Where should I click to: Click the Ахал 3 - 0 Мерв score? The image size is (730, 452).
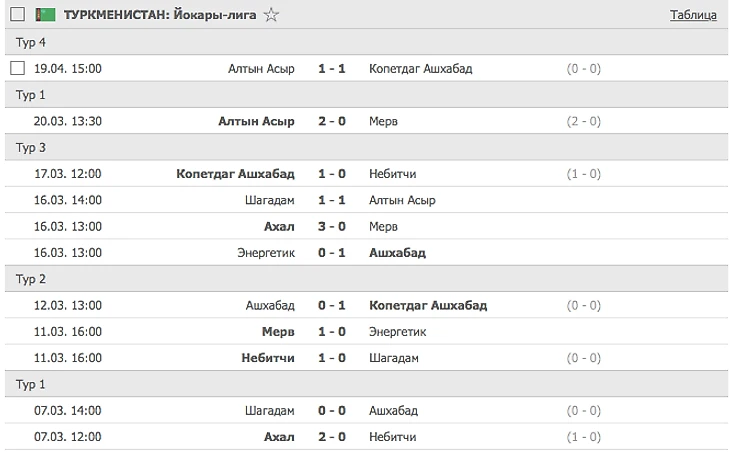point(331,227)
